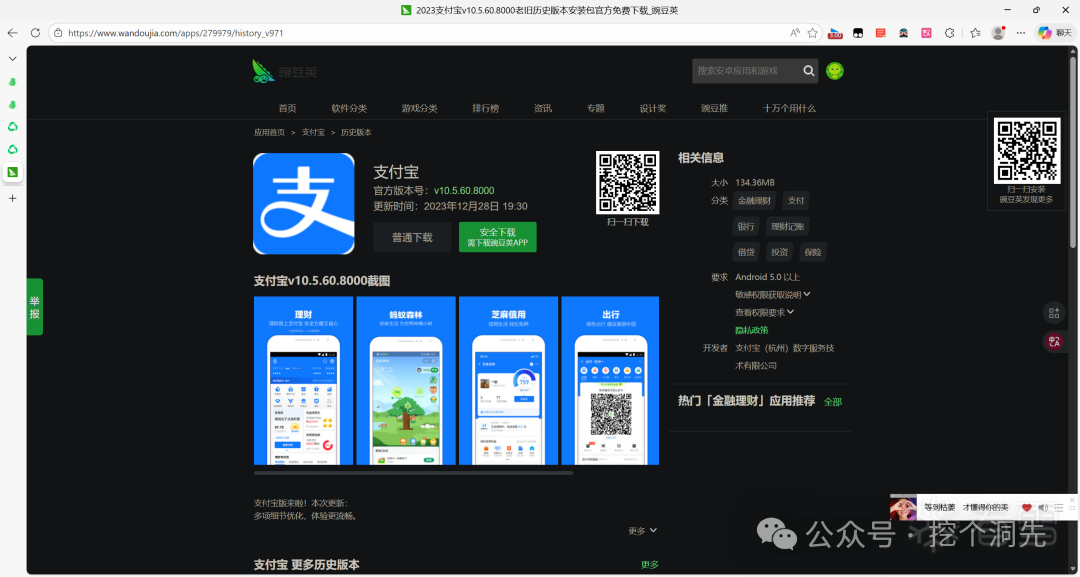Add a new tab with the sidebar plus
Viewport: 1080px width, 577px height.
(12, 198)
